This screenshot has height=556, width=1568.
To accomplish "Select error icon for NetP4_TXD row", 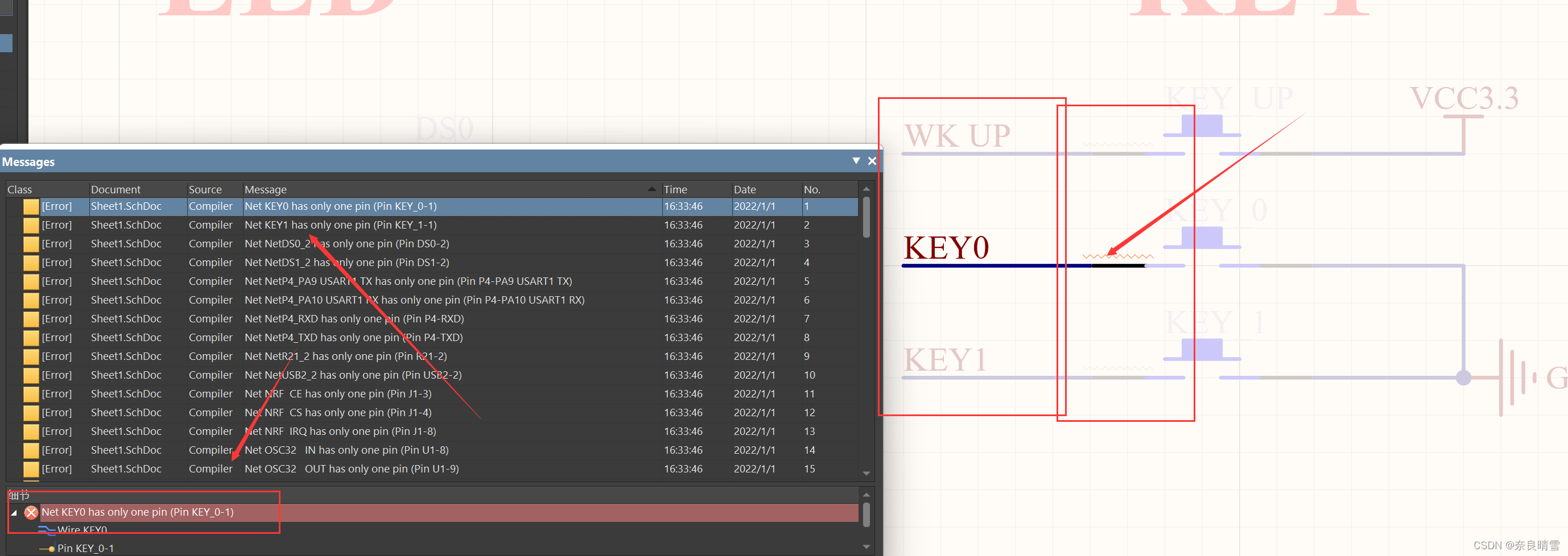I will tap(31, 338).
